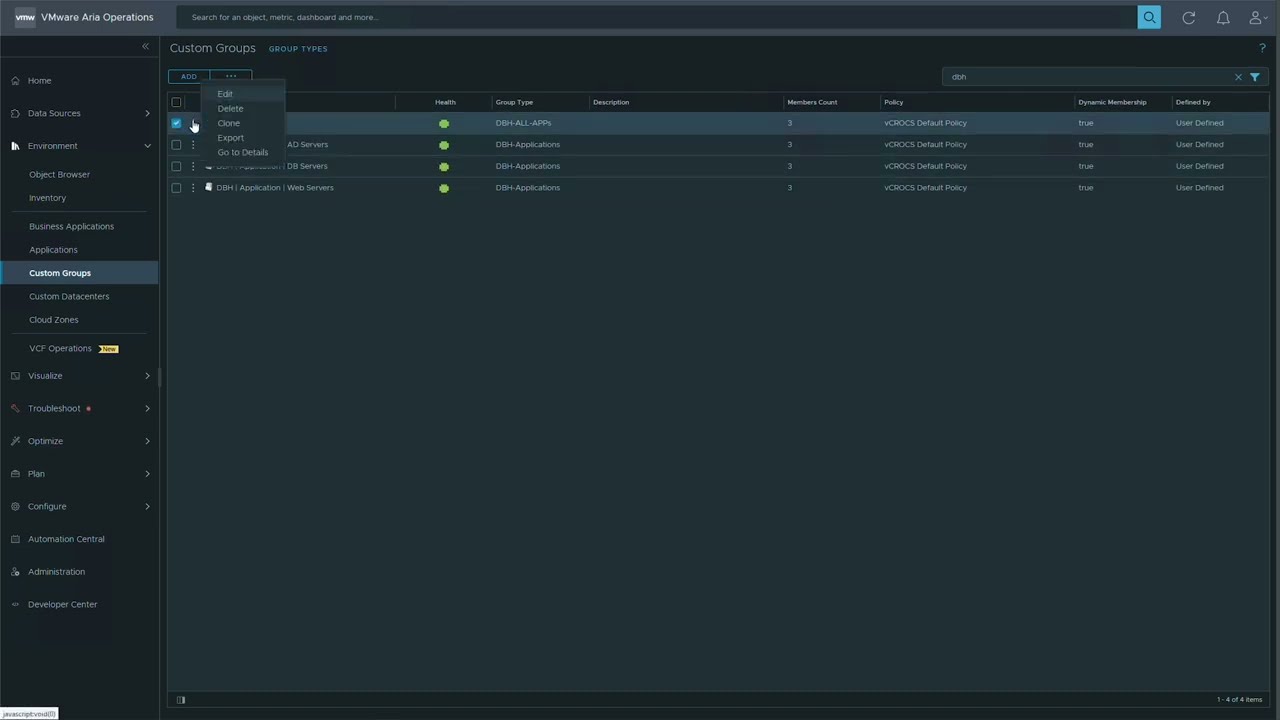The image size is (1280, 720).
Task: Click the refresh icon in the header
Action: pos(1188,18)
